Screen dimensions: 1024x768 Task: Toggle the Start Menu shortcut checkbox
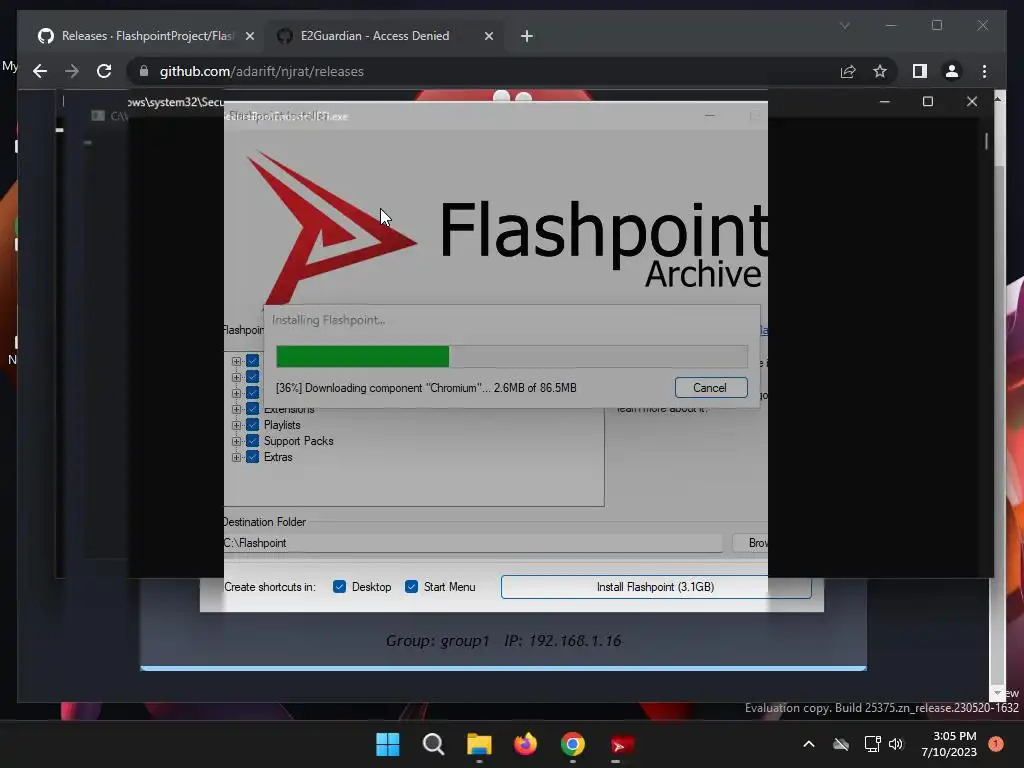[x=411, y=586]
